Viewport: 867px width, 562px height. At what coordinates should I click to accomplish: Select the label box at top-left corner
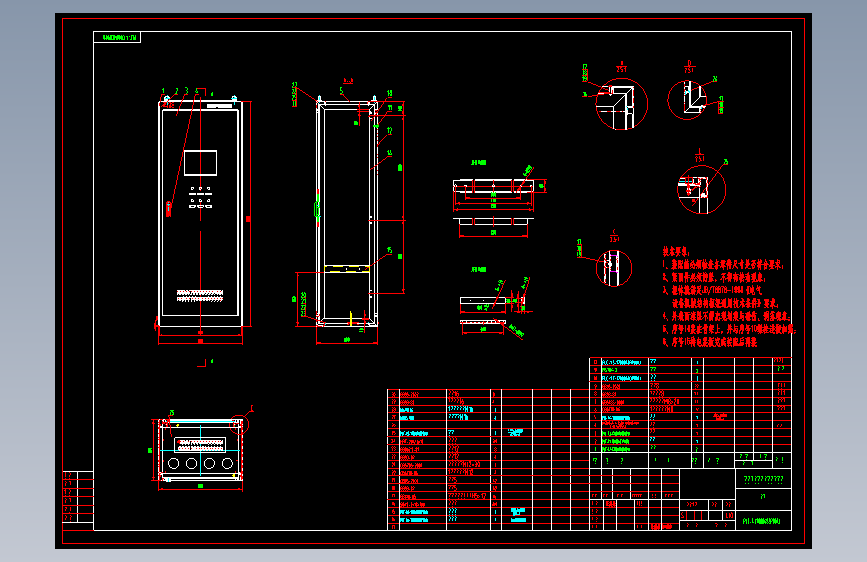coord(117,38)
